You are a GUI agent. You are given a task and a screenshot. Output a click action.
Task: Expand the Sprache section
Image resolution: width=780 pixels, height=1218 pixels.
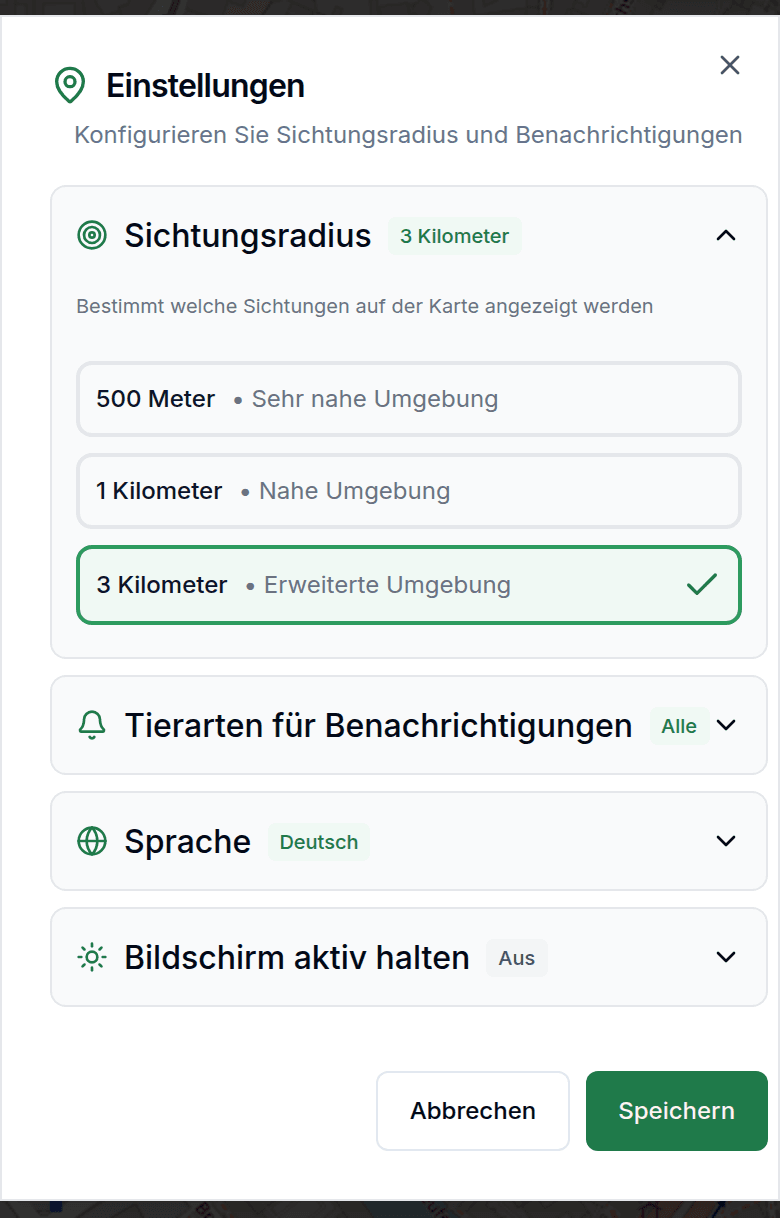tap(725, 841)
